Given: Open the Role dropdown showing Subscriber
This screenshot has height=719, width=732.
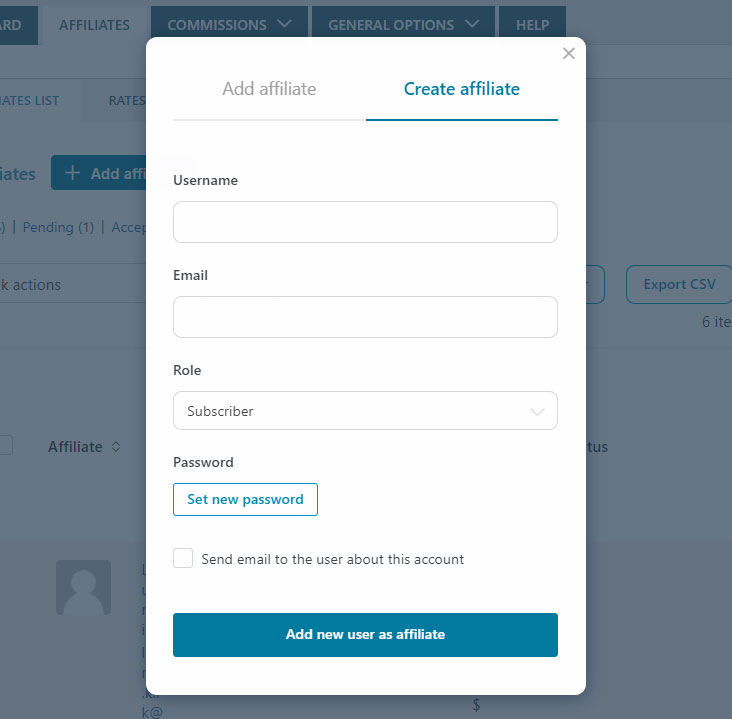Looking at the screenshot, I should click(x=365, y=411).
